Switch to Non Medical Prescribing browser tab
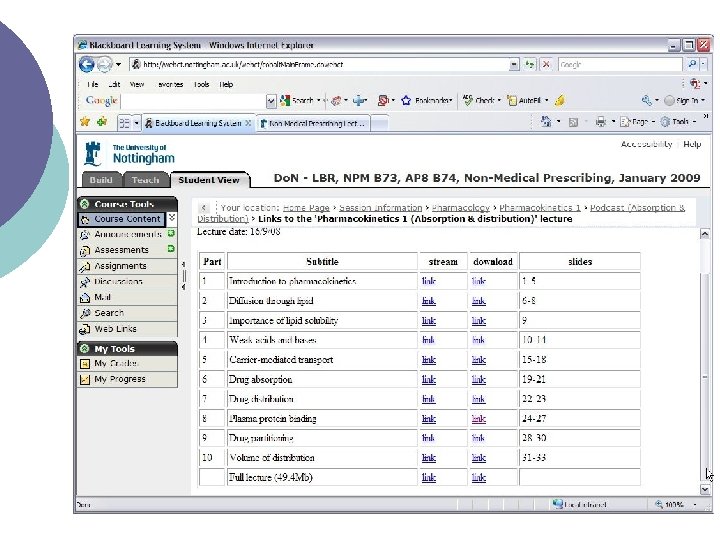 [313, 123]
